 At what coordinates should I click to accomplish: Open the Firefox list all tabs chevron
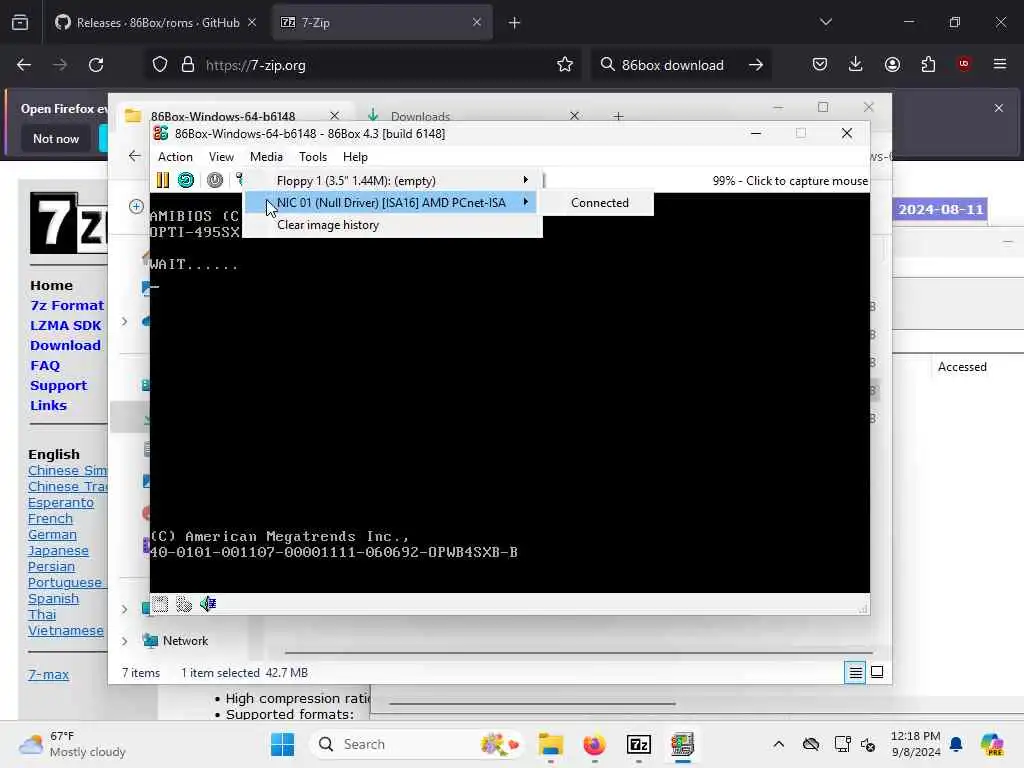point(826,23)
